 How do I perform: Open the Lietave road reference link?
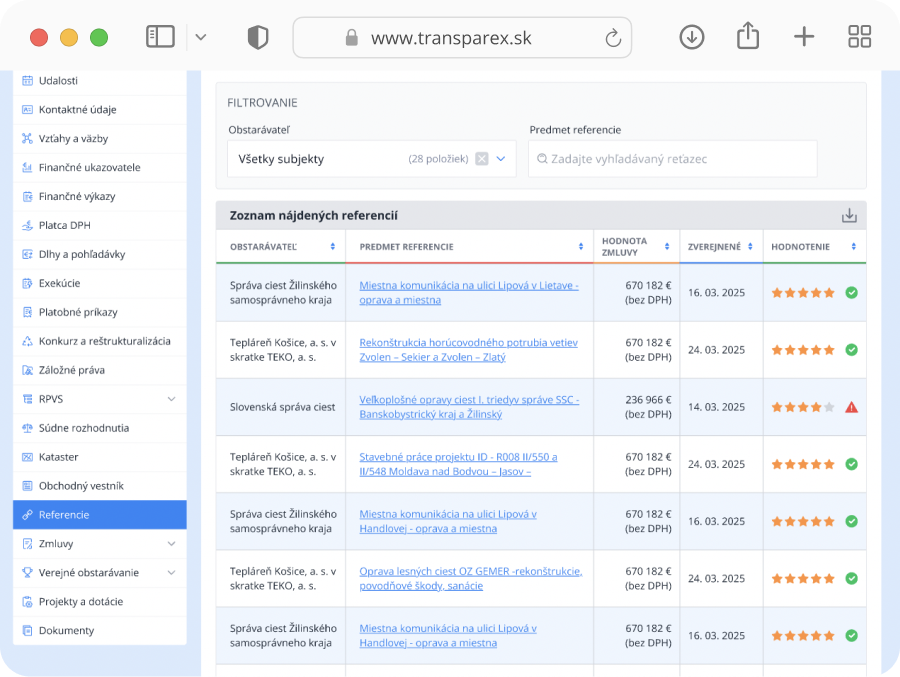[468, 285]
